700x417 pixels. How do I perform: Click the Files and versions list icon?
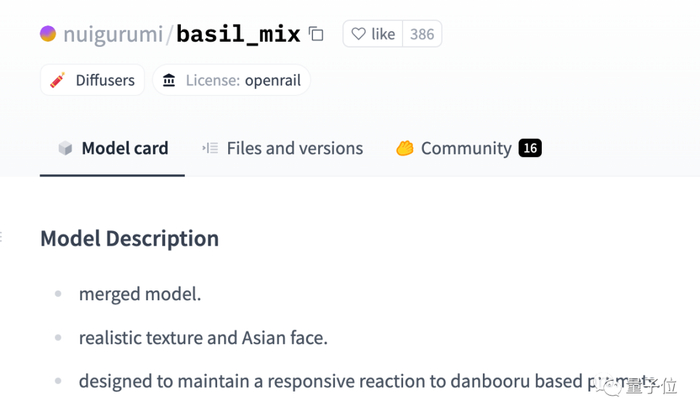pyautogui.click(x=210, y=148)
